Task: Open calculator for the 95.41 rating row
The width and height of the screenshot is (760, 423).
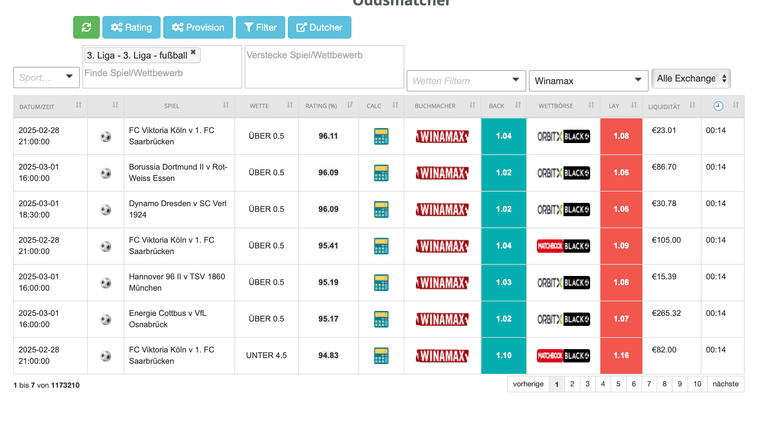Action: click(381, 246)
